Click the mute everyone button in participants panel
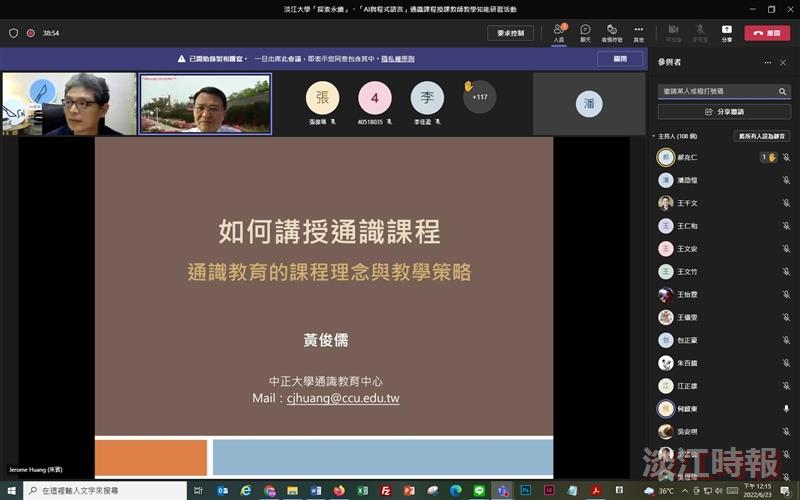 click(x=762, y=136)
